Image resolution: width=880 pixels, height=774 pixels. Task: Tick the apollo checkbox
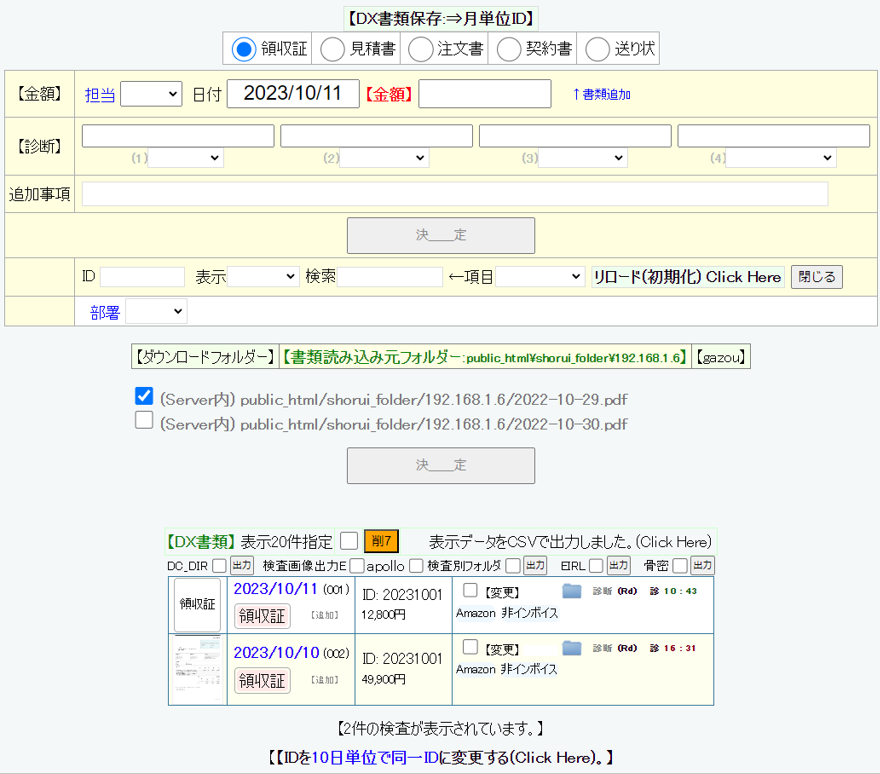[416, 566]
